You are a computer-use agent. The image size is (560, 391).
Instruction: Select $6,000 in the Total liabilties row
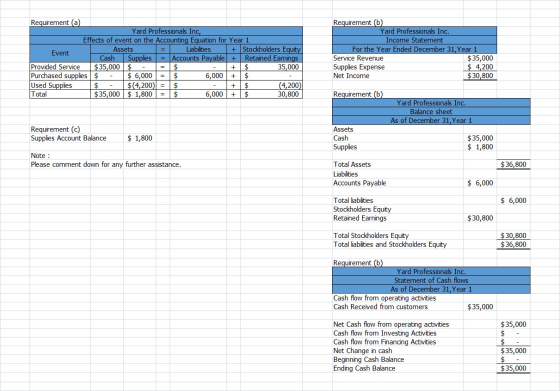[514, 200]
